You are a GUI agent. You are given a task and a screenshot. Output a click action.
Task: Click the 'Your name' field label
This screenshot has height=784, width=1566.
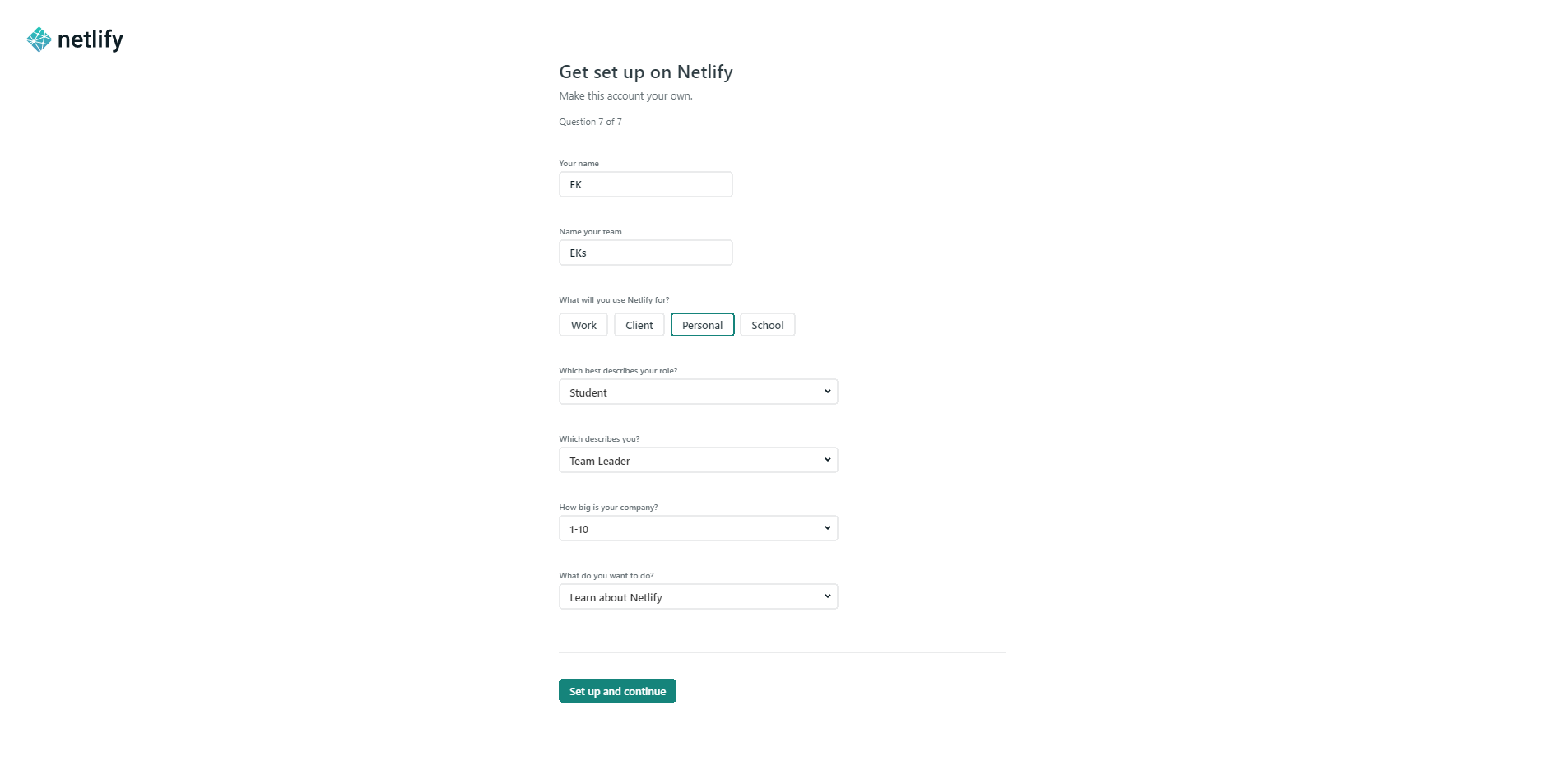click(x=579, y=164)
